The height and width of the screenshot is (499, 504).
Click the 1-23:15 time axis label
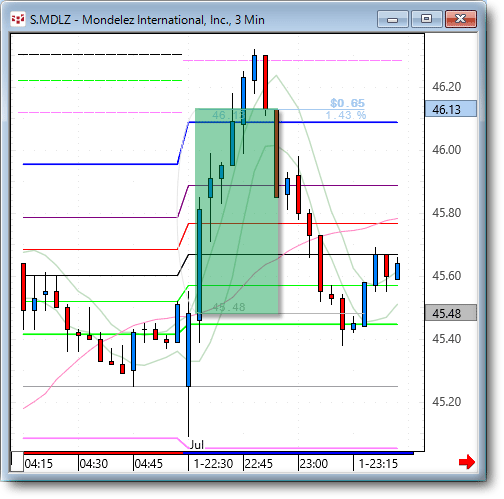pos(378,464)
